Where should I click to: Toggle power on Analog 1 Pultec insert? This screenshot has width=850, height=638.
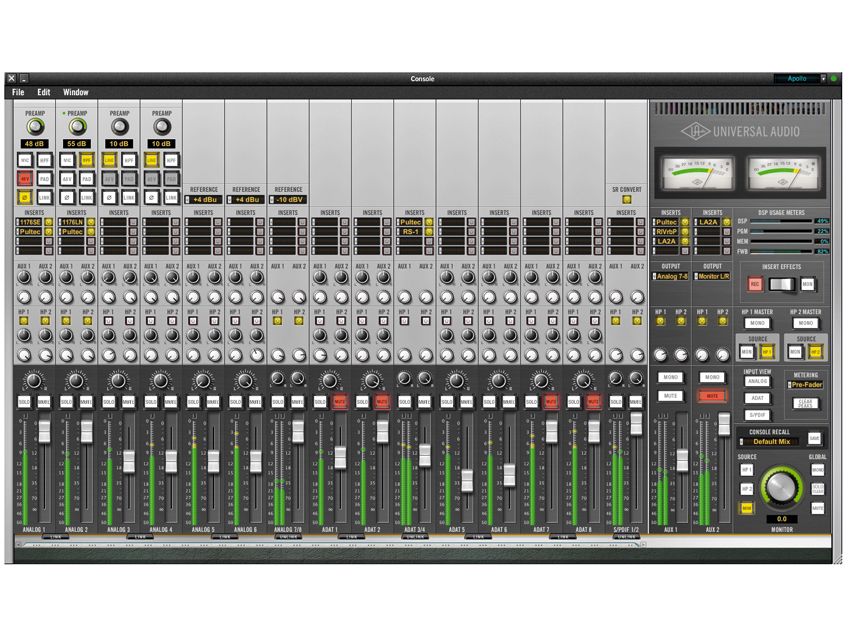(x=49, y=232)
